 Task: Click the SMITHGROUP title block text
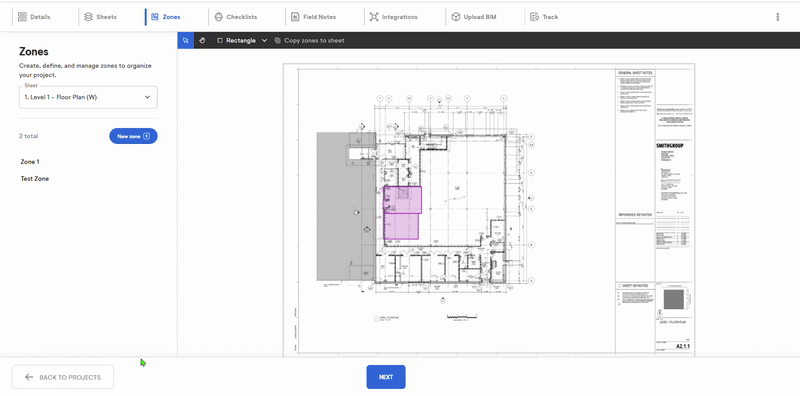pos(669,146)
